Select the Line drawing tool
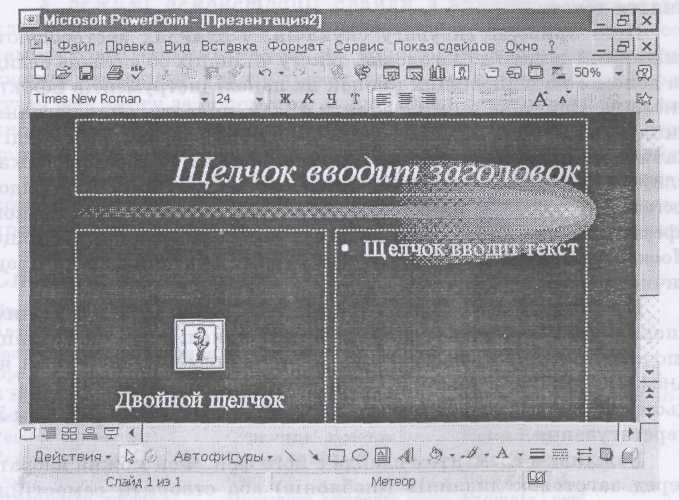This screenshot has width=679, height=500. pos(290,455)
